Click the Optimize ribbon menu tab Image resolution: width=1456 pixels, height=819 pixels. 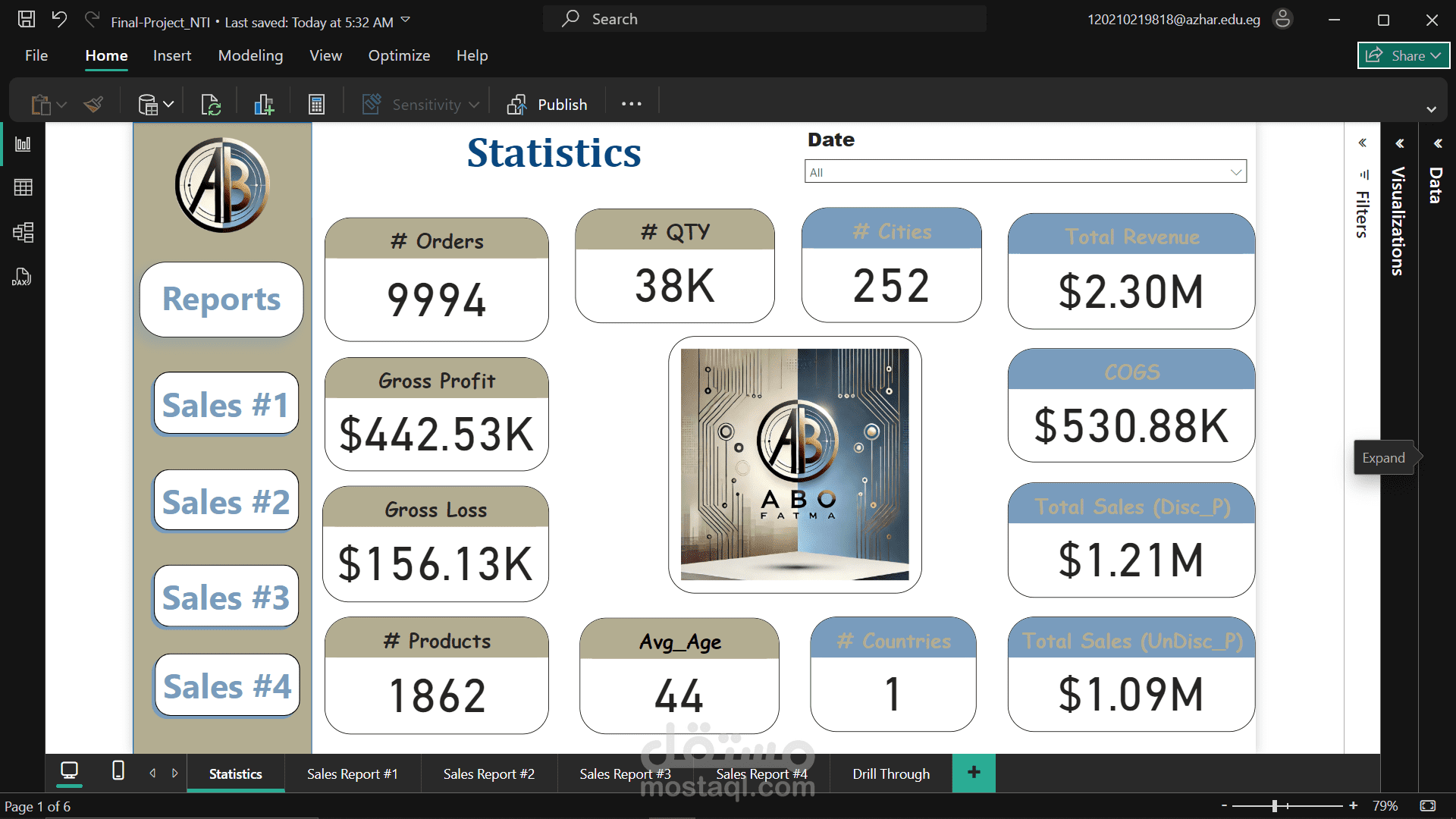[399, 55]
